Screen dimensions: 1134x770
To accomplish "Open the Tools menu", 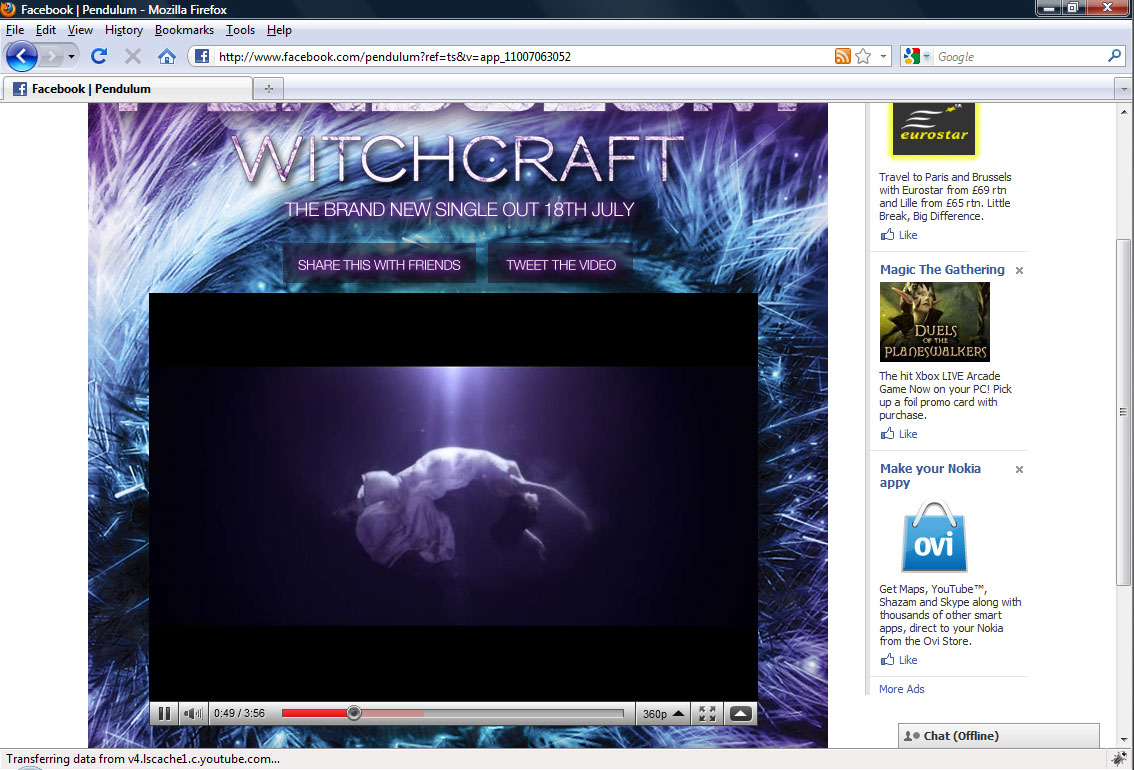I will tap(240, 30).
